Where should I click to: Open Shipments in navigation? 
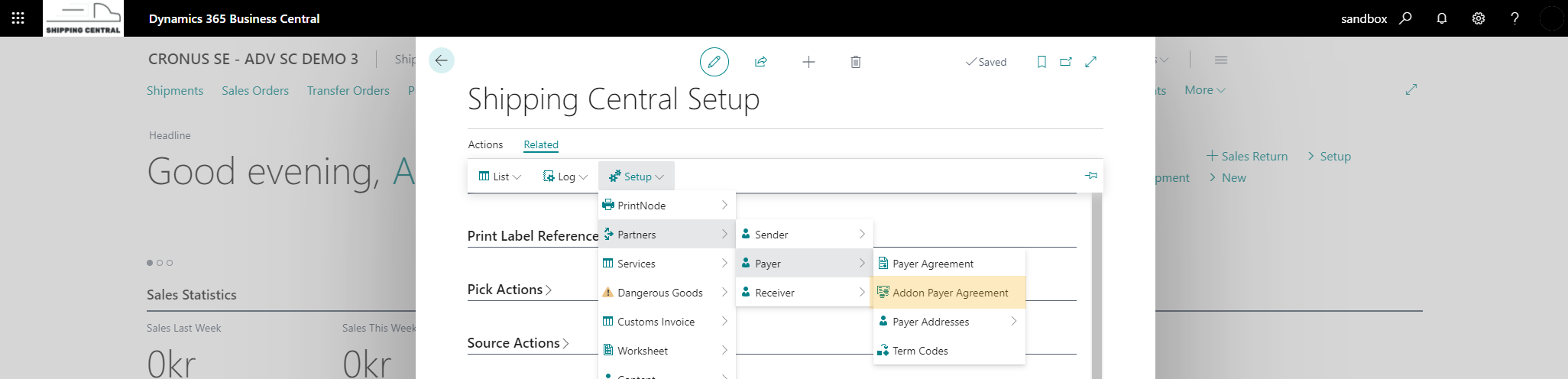click(175, 90)
